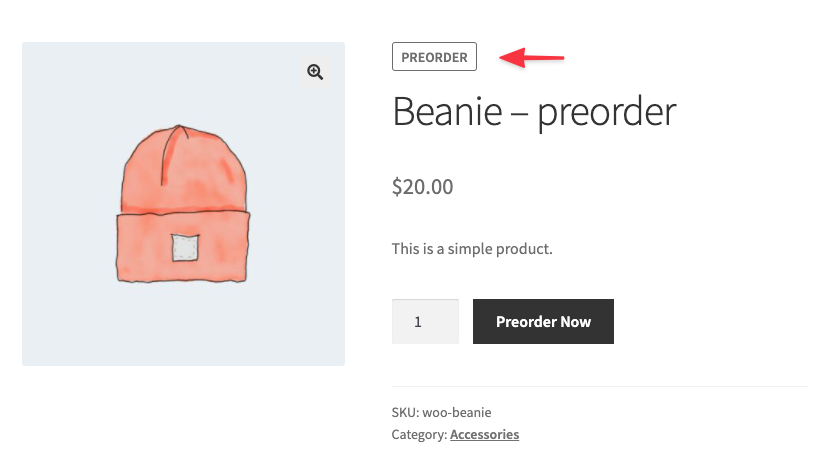The width and height of the screenshot is (829, 455).
Task: Click the "Category:" label
Action: (x=419, y=434)
